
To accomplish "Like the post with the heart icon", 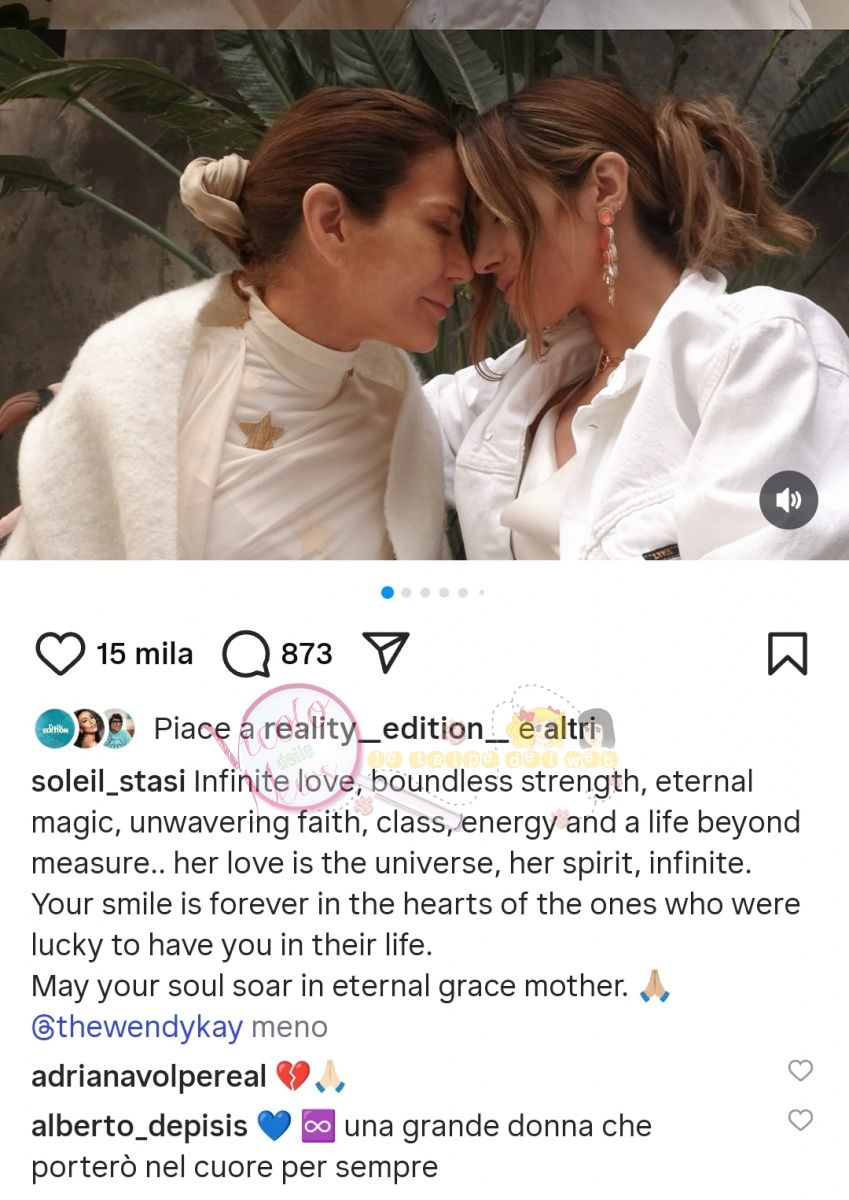I will pos(60,654).
